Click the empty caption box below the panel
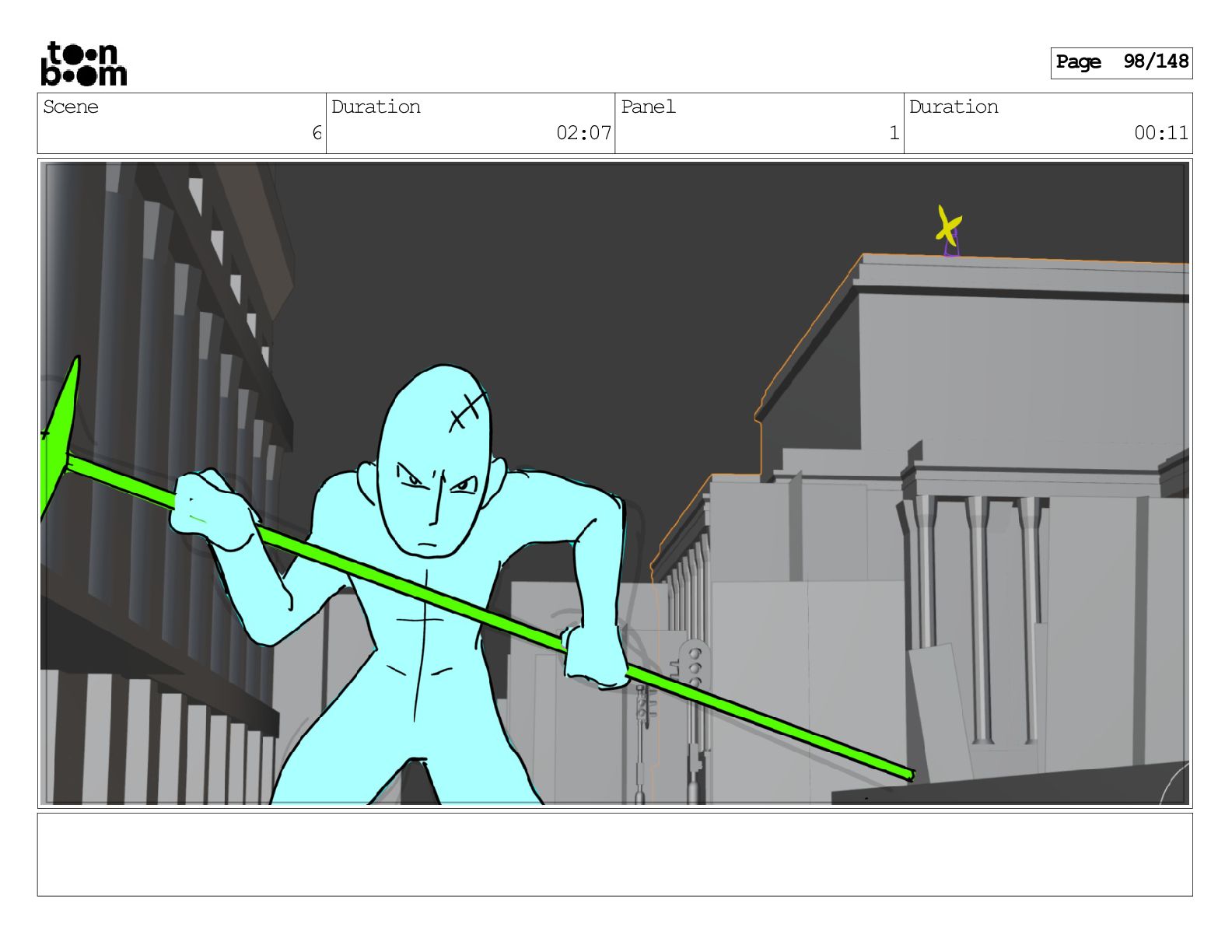The height and width of the screenshot is (952, 1232). (614, 854)
